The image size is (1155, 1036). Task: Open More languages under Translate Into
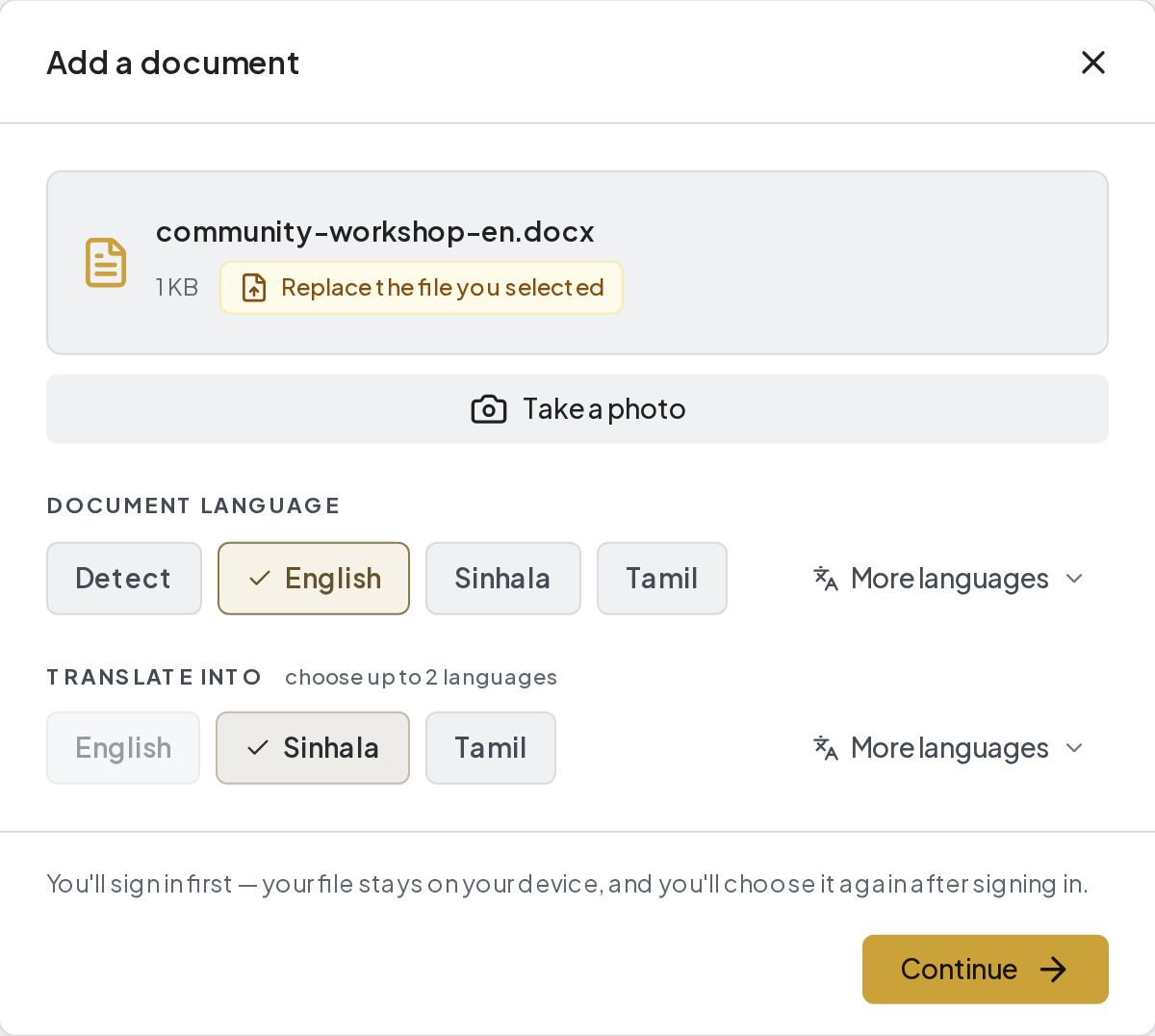coord(949,748)
